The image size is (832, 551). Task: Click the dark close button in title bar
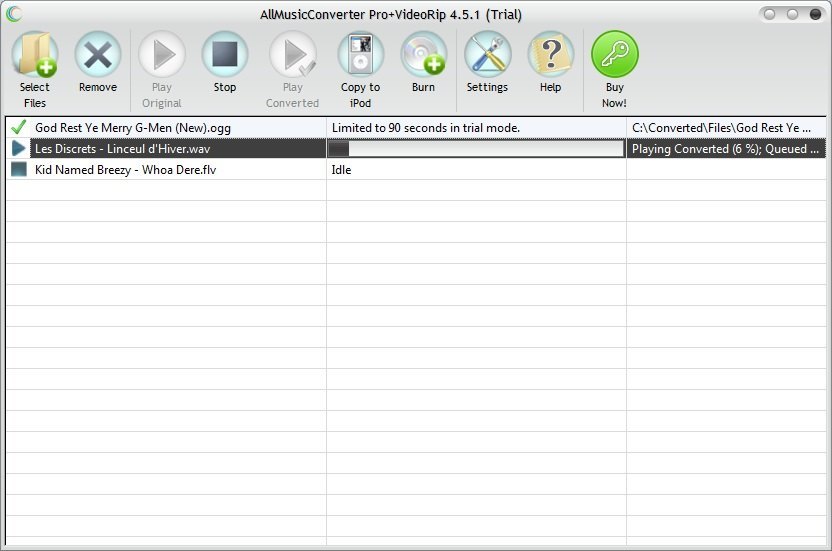point(815,14)
